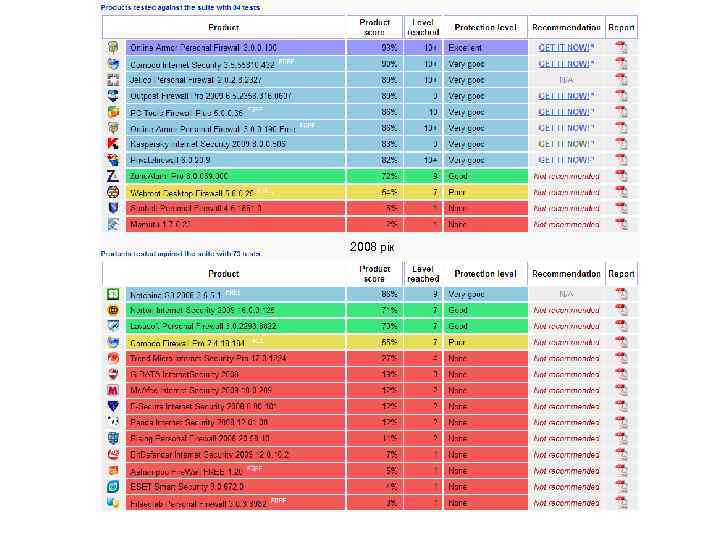
Task: Open PDF report for Lavasoft Personal Firewall
Action: (621, 326)
